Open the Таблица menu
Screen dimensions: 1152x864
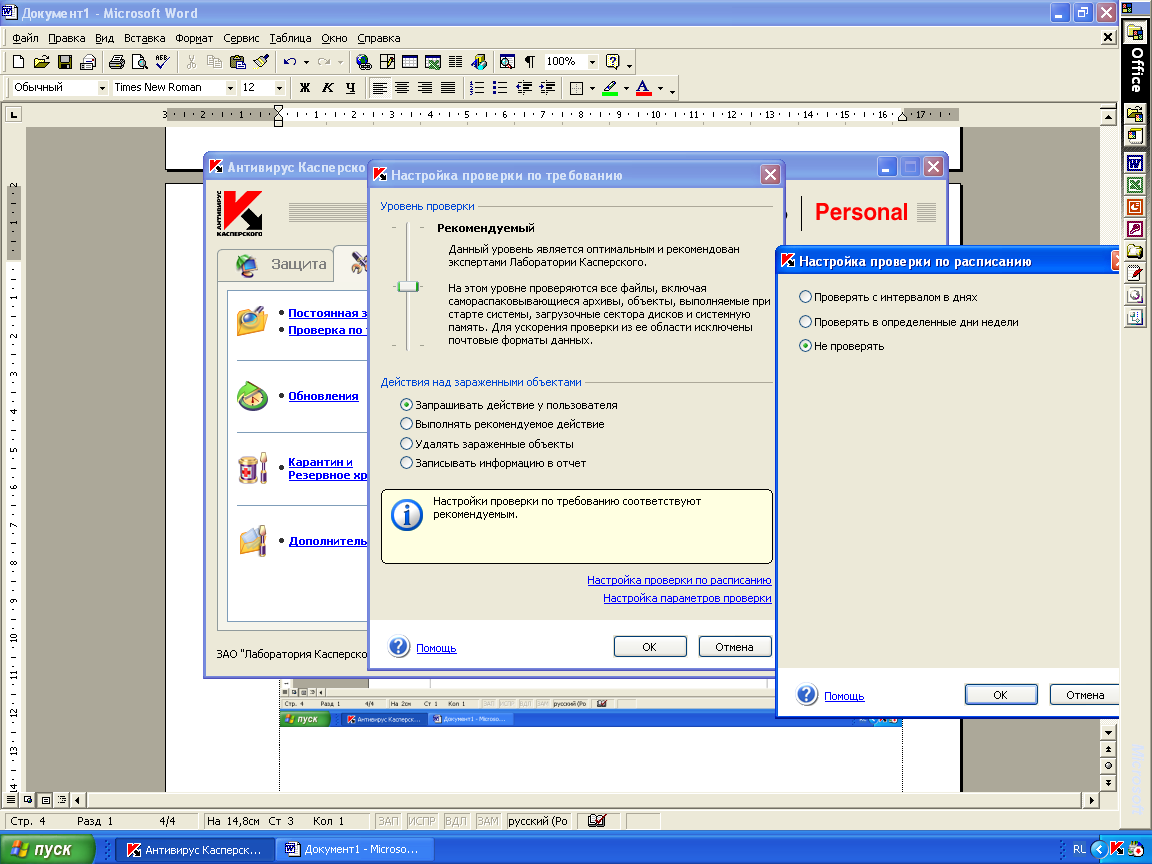pos(290,38)
